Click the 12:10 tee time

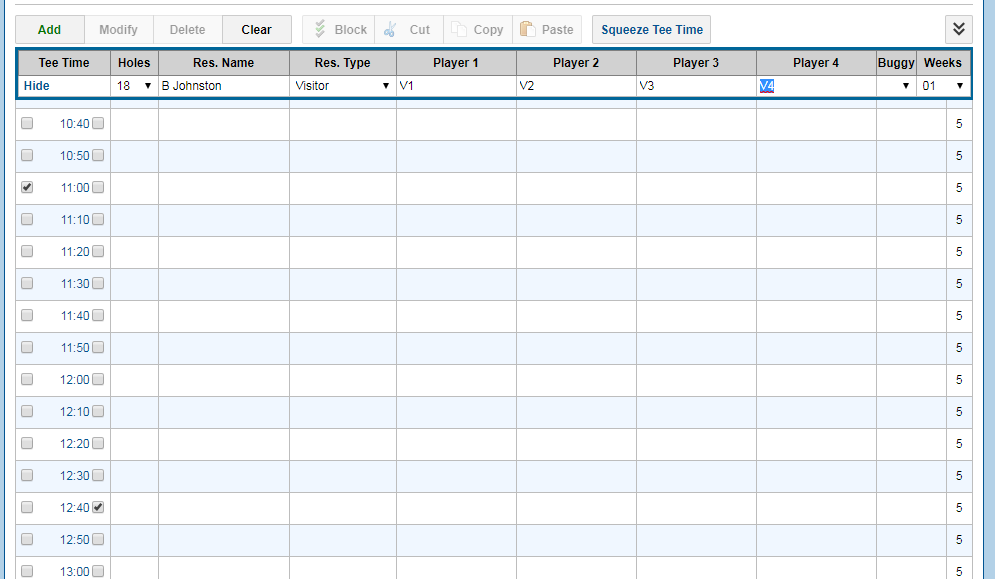[x=75, y=411]
